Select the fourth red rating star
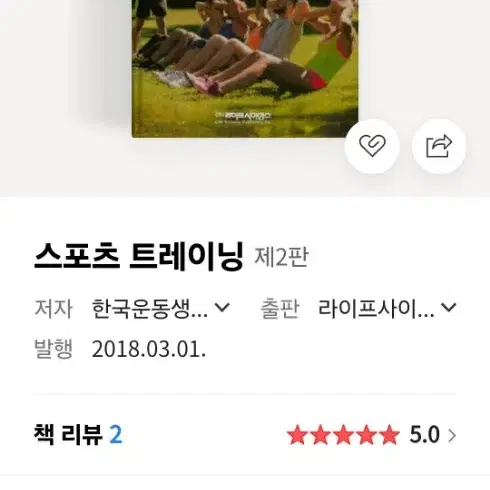The width and height of the screenshot is (490, 490). point(366,435)
